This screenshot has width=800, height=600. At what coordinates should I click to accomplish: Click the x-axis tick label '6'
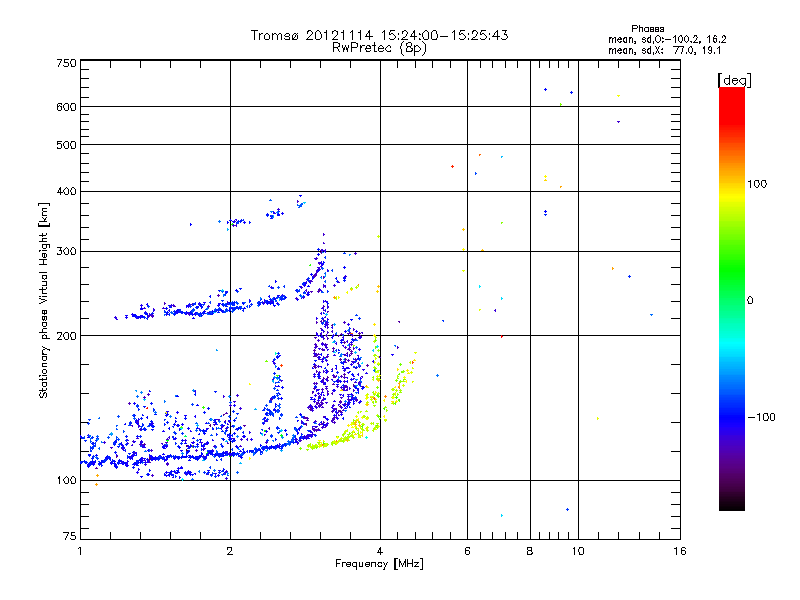pyautogui.click(x=467, y=551)
